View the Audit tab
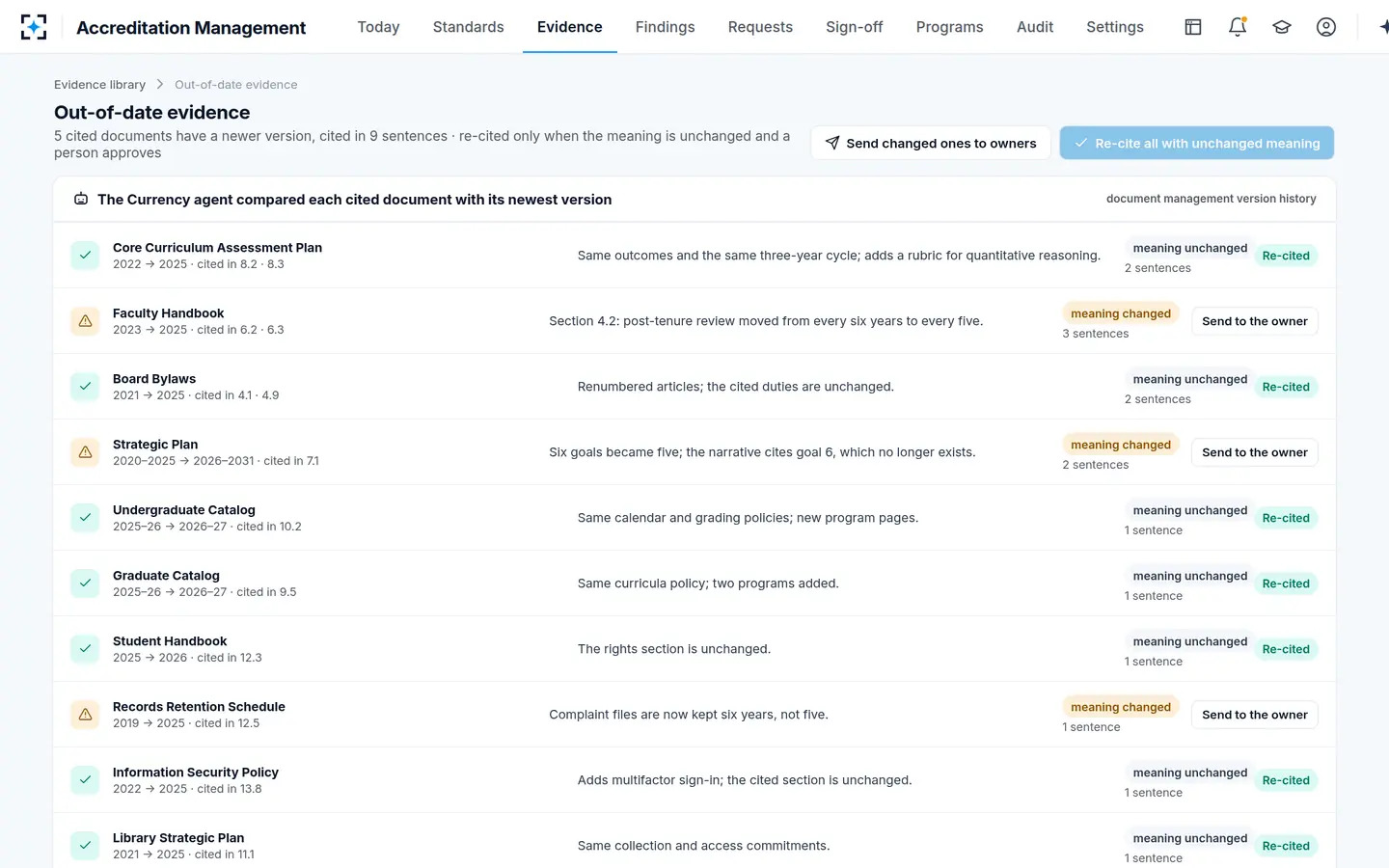The width and height of the screenshot is (1389, 868). point(1035,27)
